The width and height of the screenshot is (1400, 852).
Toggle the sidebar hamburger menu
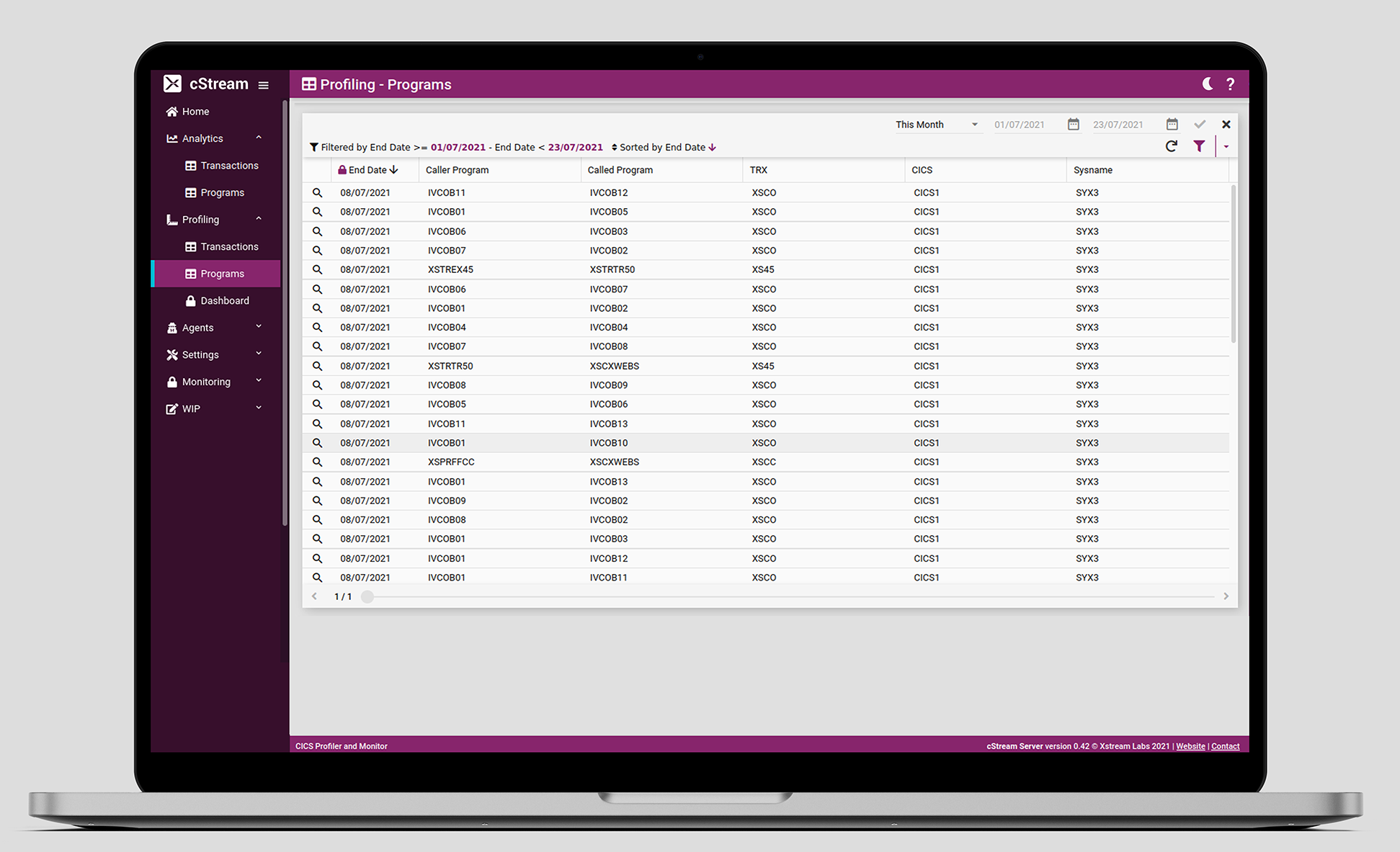point(264,85)
